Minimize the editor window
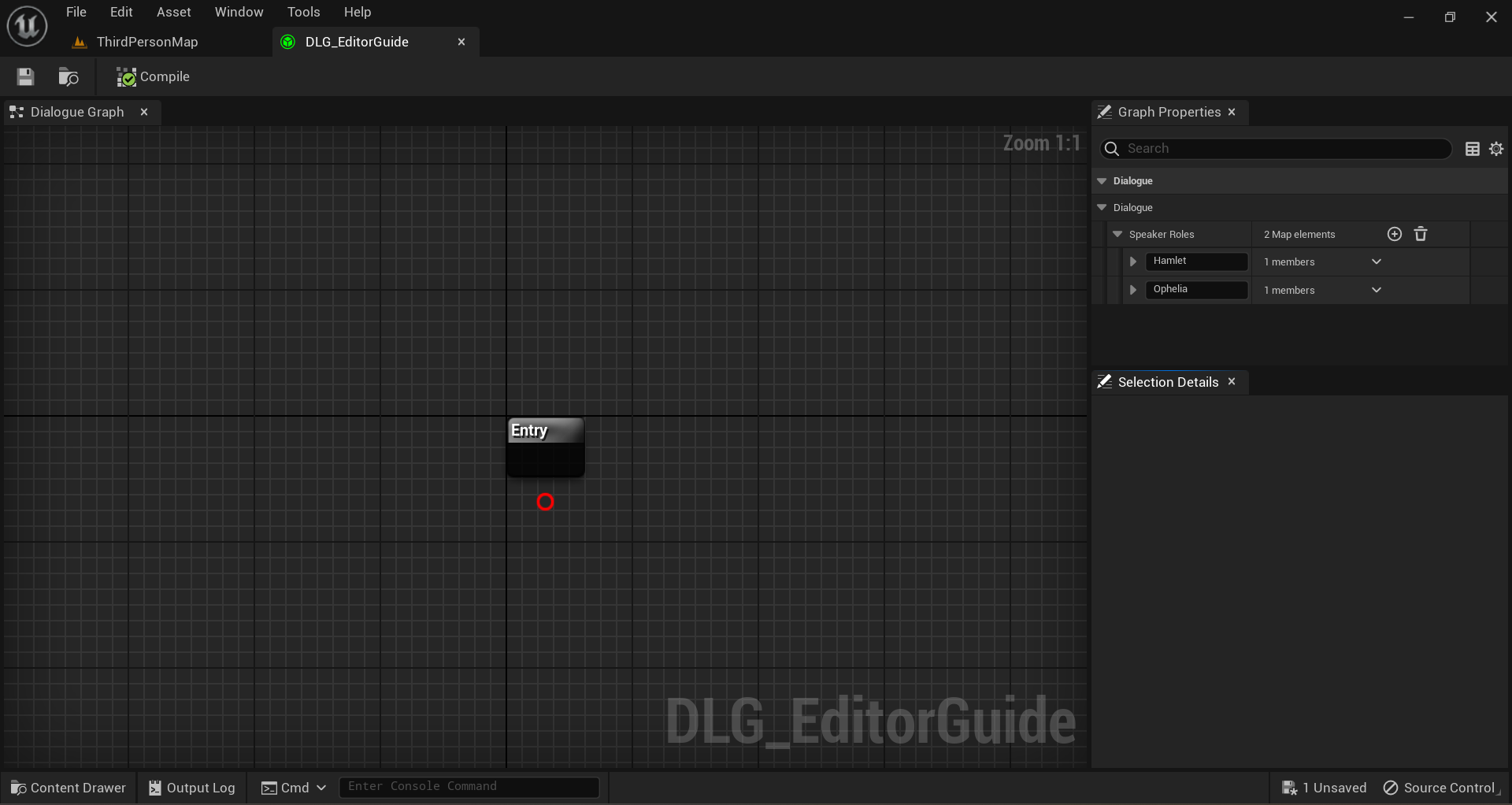1512x805 pixels. click(x=1409, y=17)
